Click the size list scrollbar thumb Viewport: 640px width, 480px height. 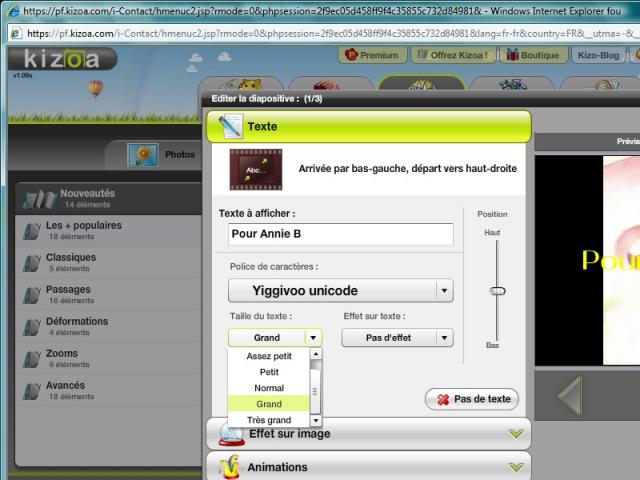(316, 391)
